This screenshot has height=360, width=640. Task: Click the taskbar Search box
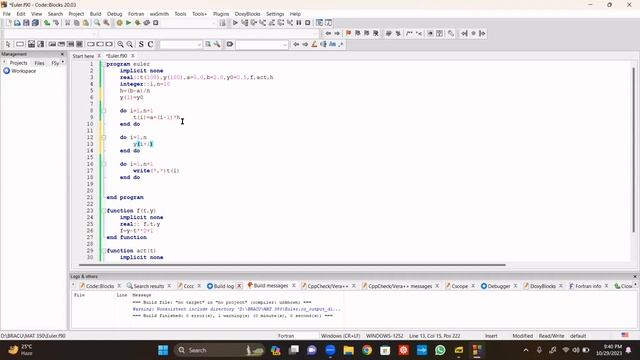pyautogui.click(x=219, y=350)
